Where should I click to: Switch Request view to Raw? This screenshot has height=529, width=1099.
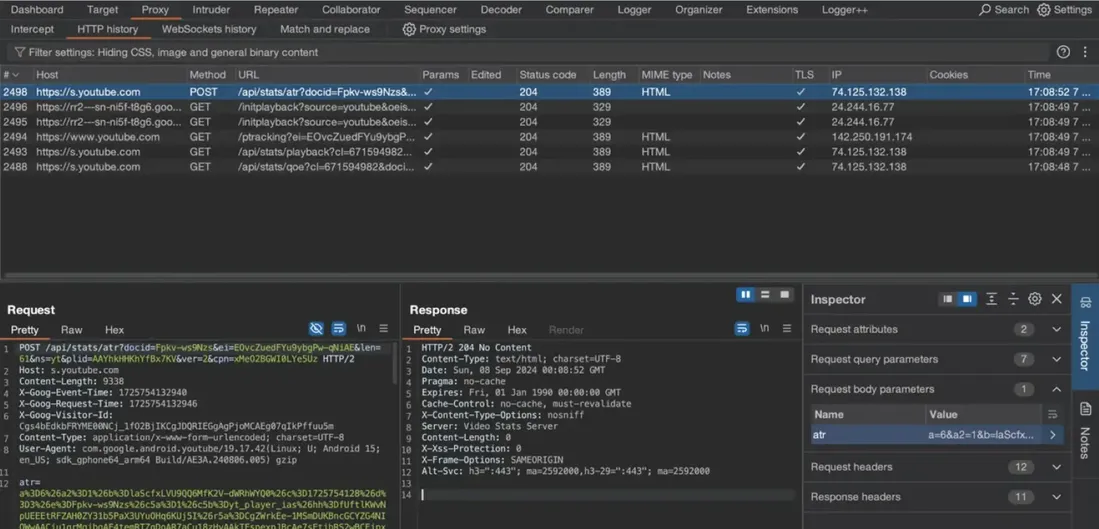71,330
